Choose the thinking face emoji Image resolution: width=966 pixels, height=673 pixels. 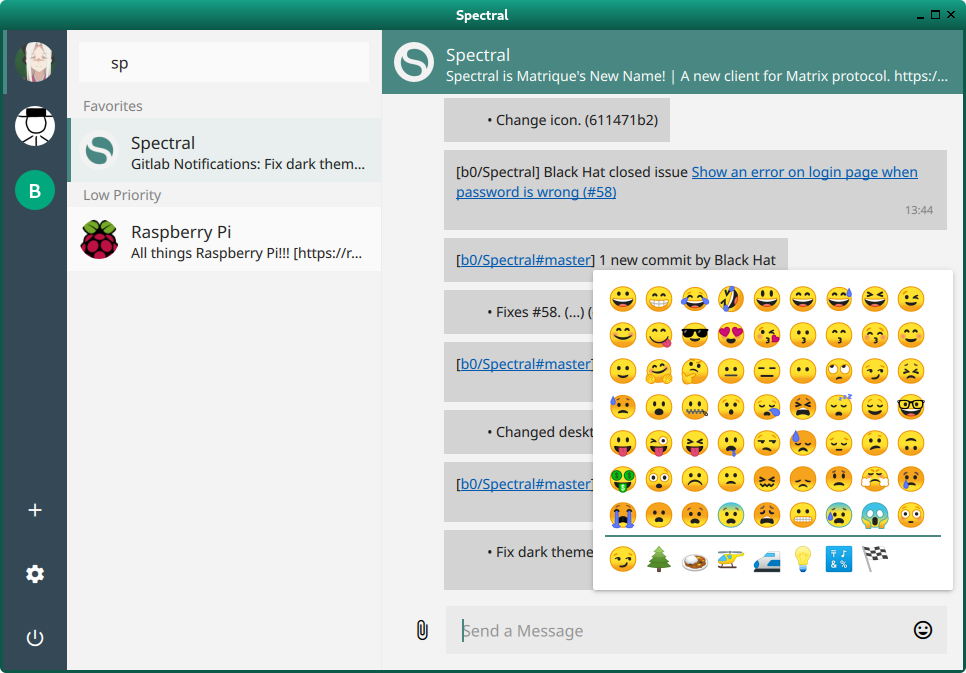[x=694, y=371]
